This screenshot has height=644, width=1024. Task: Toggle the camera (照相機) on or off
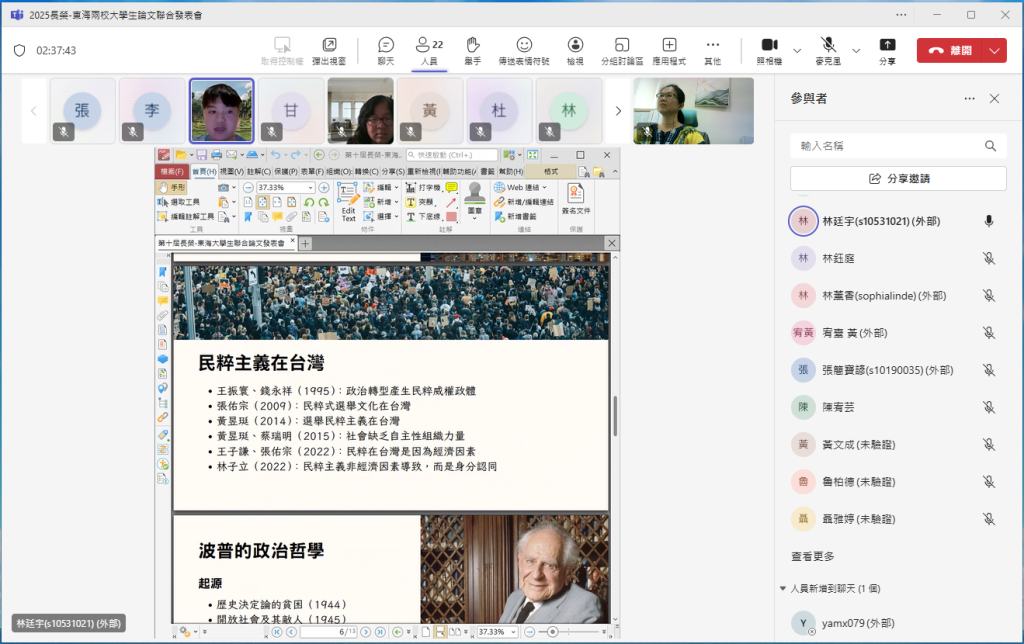pos(769,51)
